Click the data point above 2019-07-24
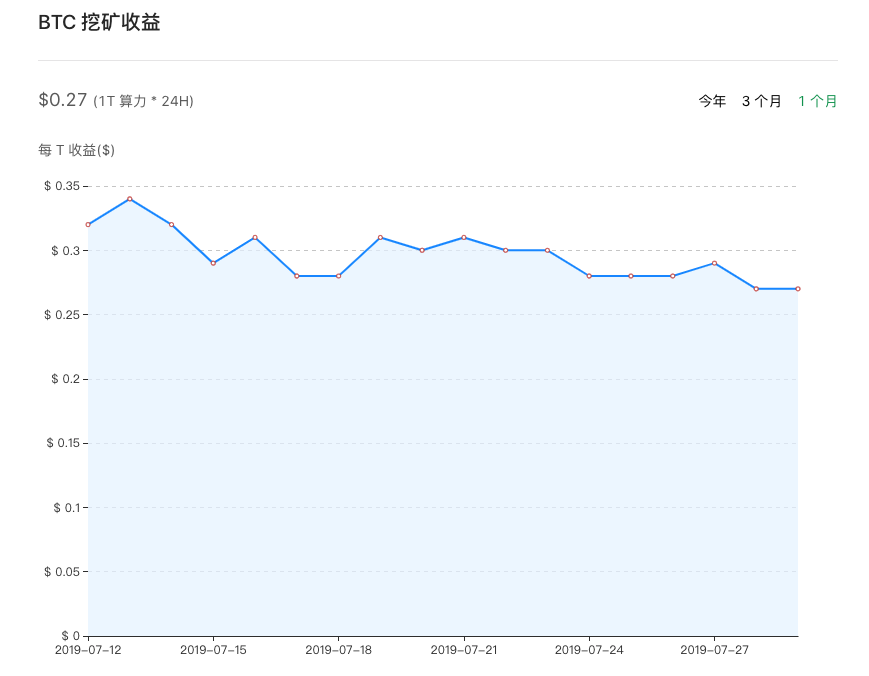The height and width of the screenshot is (676, 869). [589, 276]
